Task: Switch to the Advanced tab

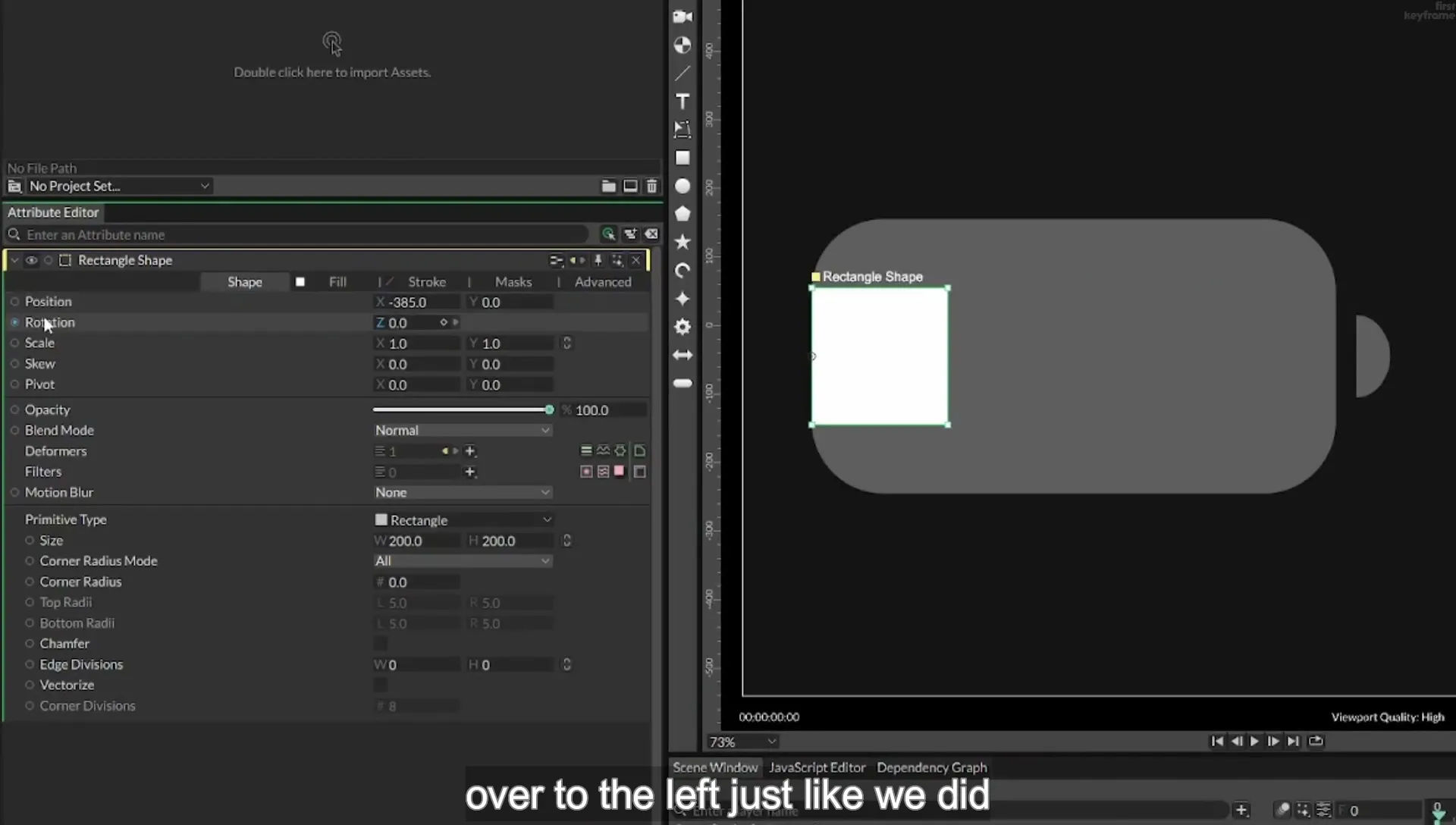Action: pyautogui.click(x=603, y=282)
